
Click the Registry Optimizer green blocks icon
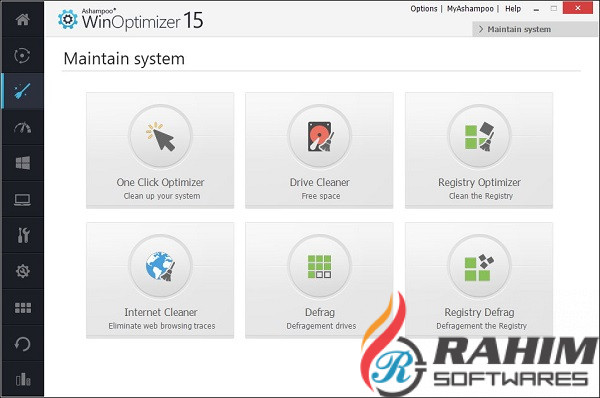(479, 136)
